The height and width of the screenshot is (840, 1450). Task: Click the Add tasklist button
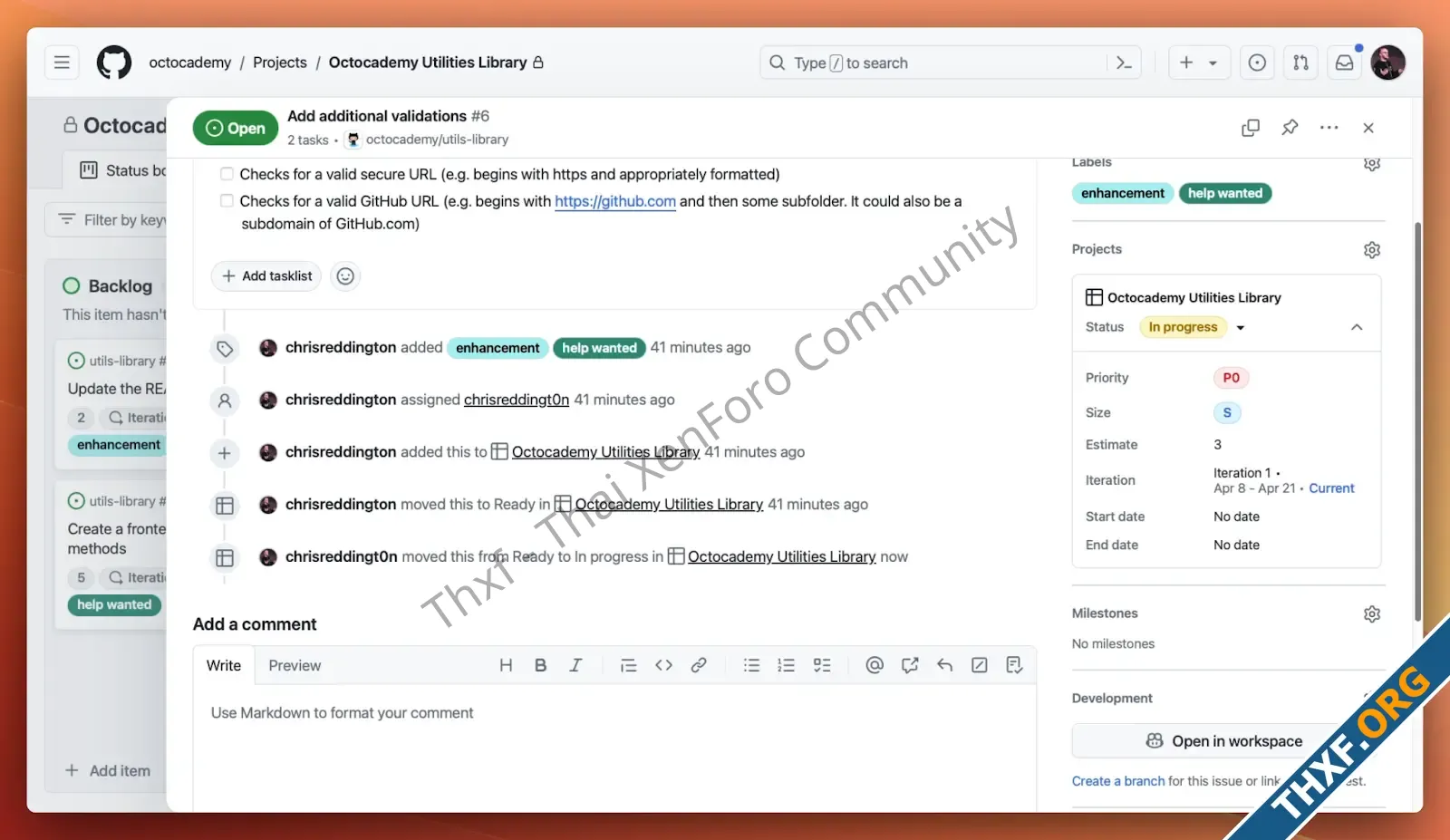coord(266,275)
